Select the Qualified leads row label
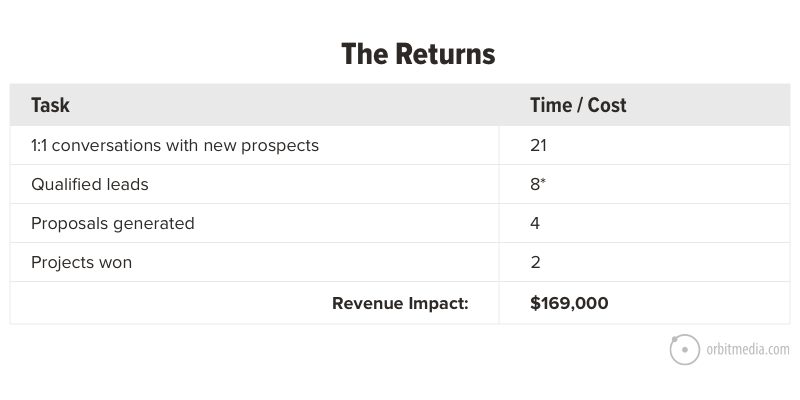800x400 pixels. [x=90, y=184]
